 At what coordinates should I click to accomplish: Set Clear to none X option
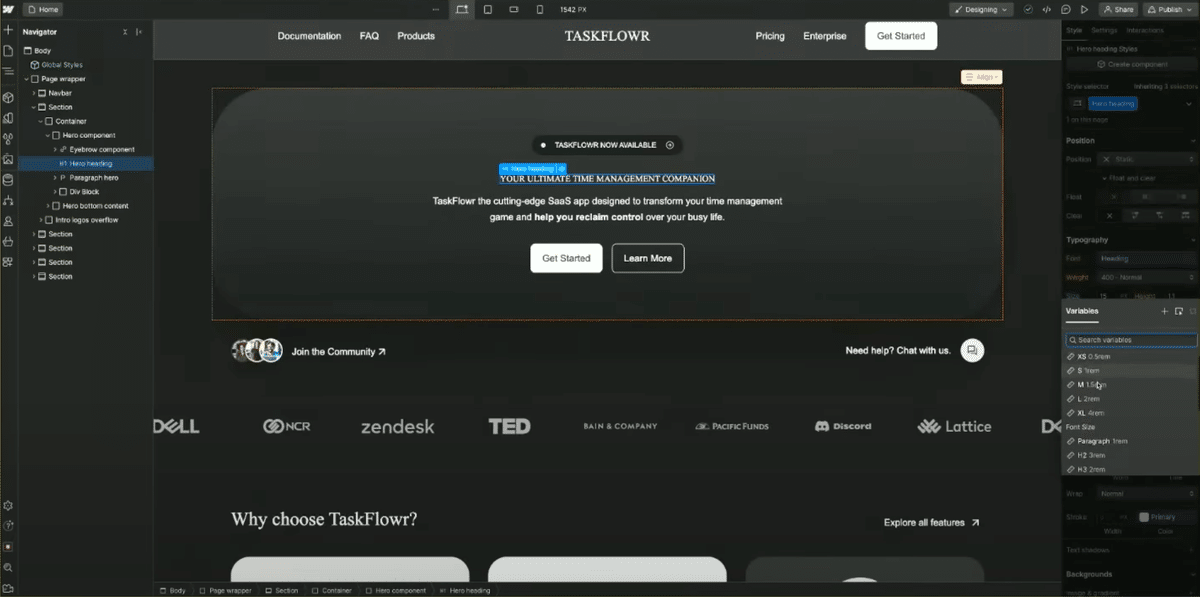tap(1109, 215)
